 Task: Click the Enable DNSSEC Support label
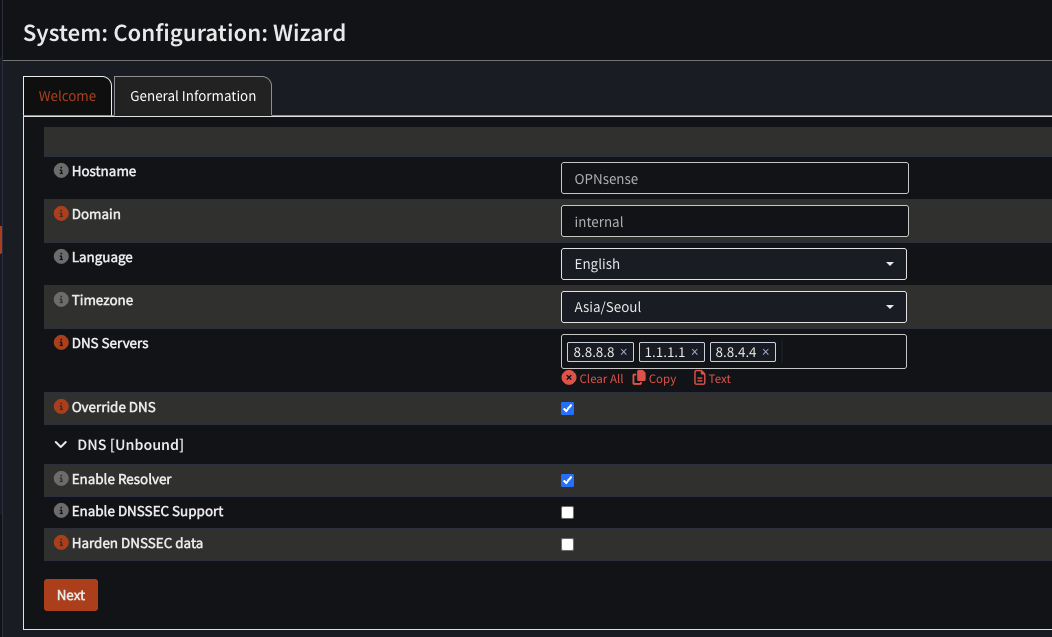148,511
